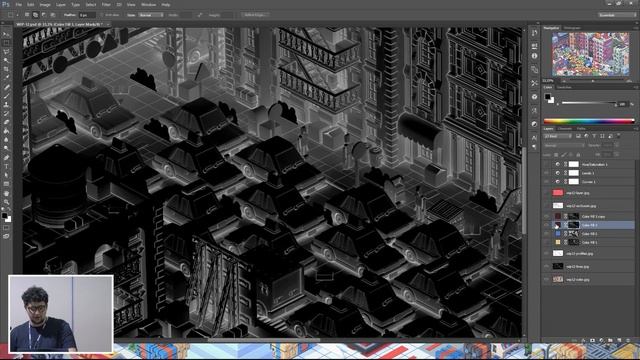Open the Filter menu
Image resolution: width=640 pixels, height=360 pixels.
106,5
